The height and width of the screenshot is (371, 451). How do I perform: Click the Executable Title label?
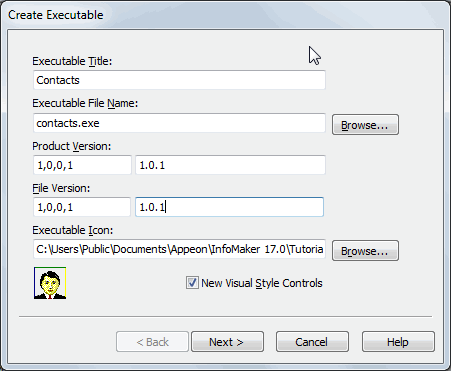point(72,61)
